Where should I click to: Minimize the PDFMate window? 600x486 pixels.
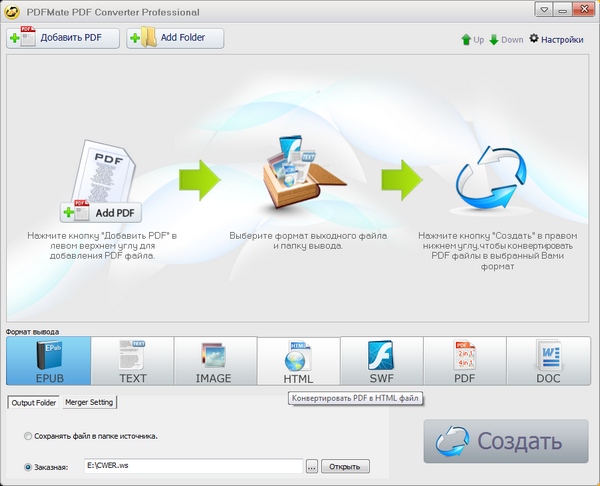562,10
